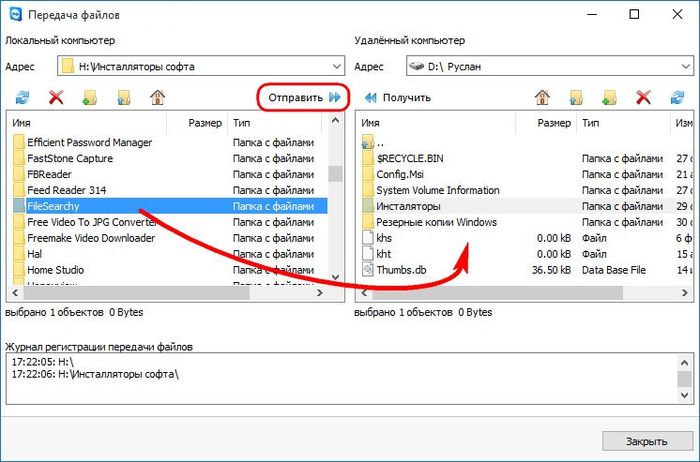The height and width of the screenshot is (462, 700).
Task: Click Data Base File type cell
Action: tap(614, 270)
